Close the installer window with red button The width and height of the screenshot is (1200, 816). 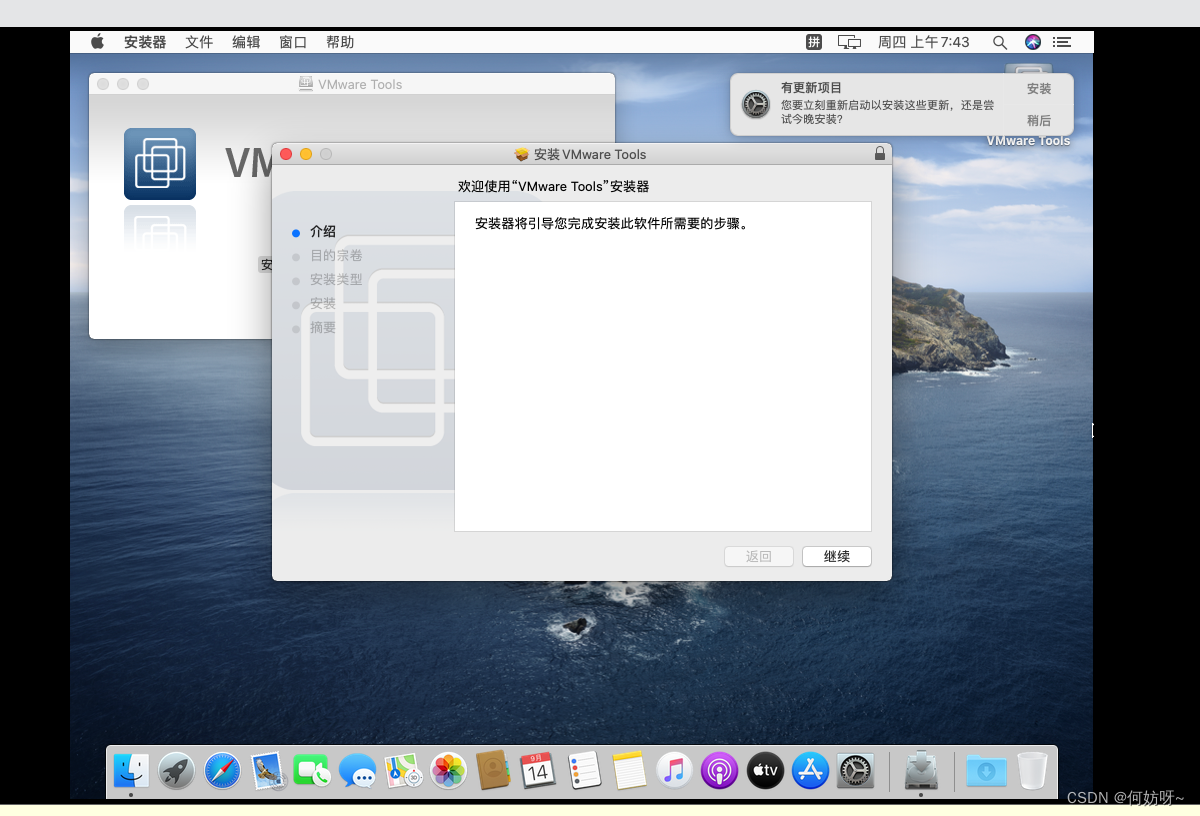(286, 154)
